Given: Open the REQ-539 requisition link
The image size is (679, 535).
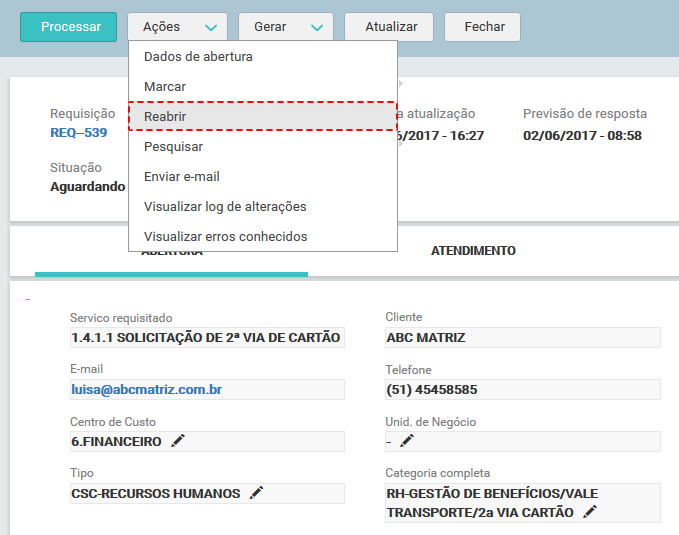Looking at the screenshot, I should (78, 133).
